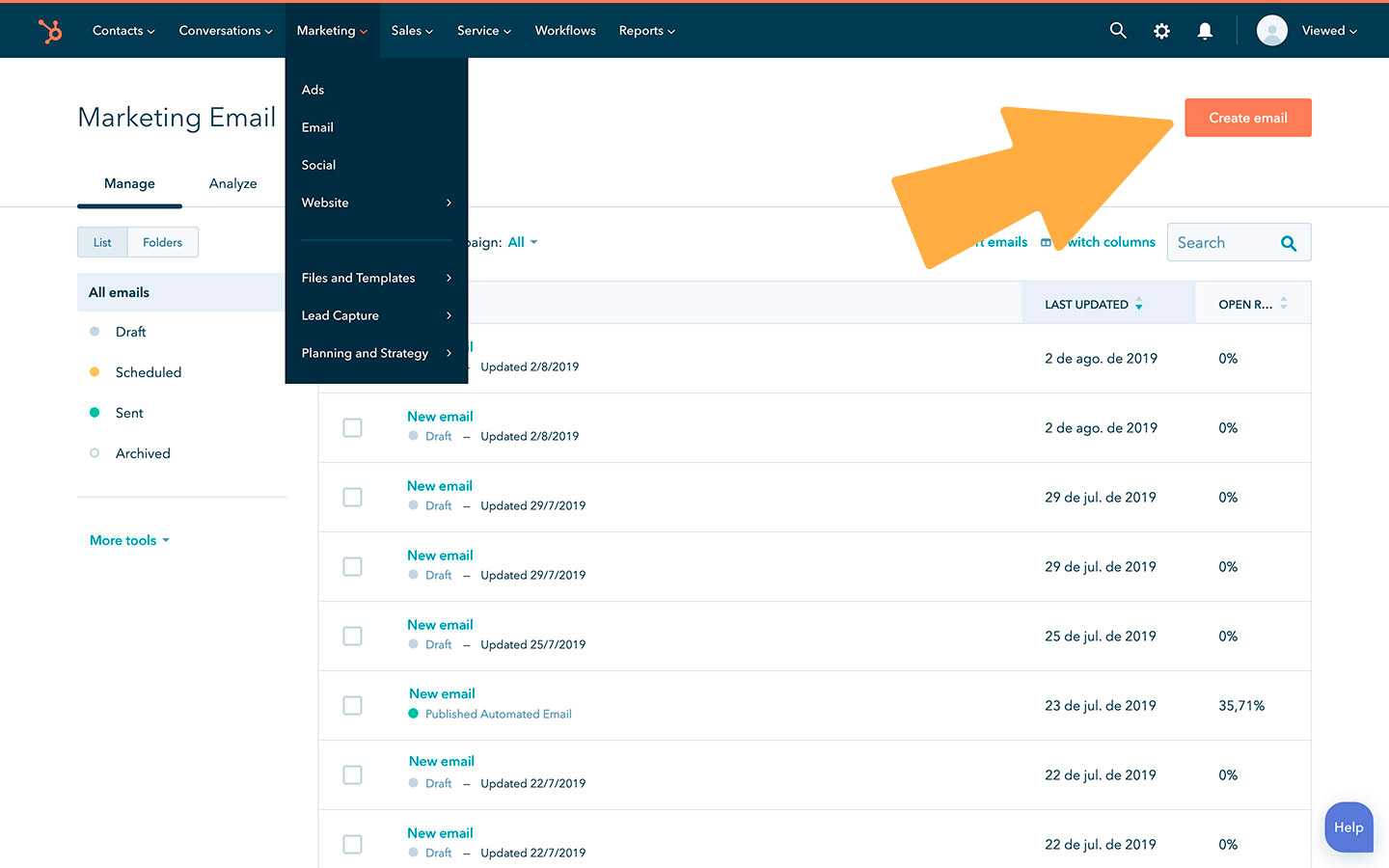Choose Email in Marketing menu
Screen dimensions: 1389x868
317,127
